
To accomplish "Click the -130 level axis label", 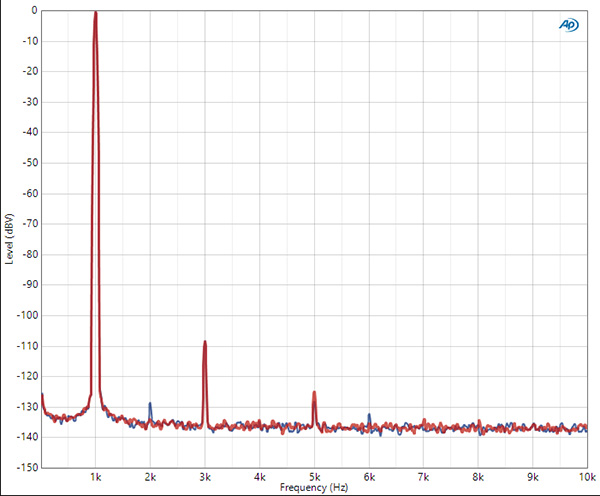I will [x=28, y=406].
